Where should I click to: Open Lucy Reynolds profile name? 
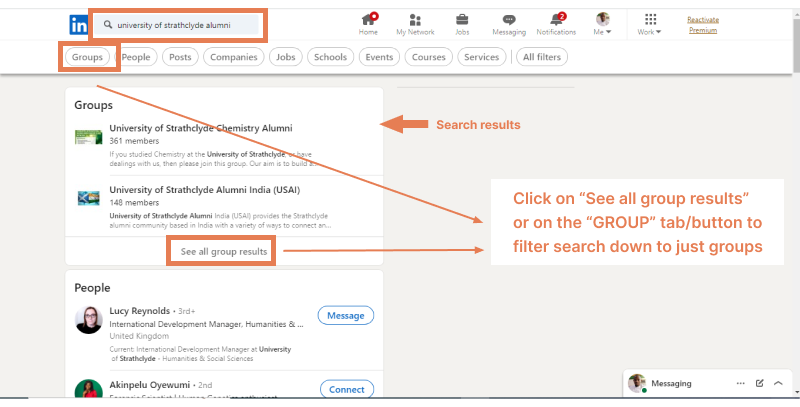coord(140,311)
